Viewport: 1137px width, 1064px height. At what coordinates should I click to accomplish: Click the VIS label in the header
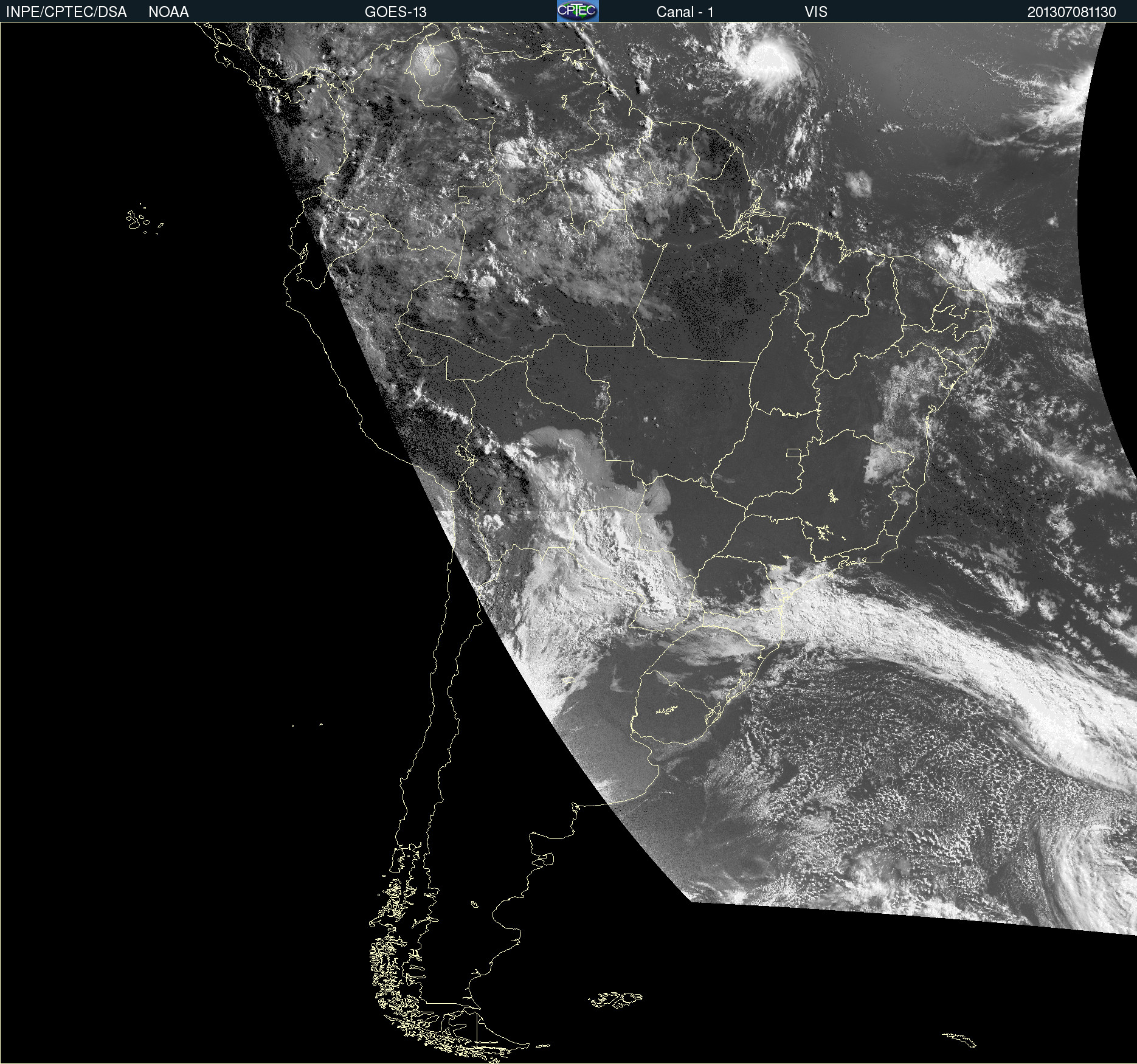pyautogui.click(x=816, y=12)
